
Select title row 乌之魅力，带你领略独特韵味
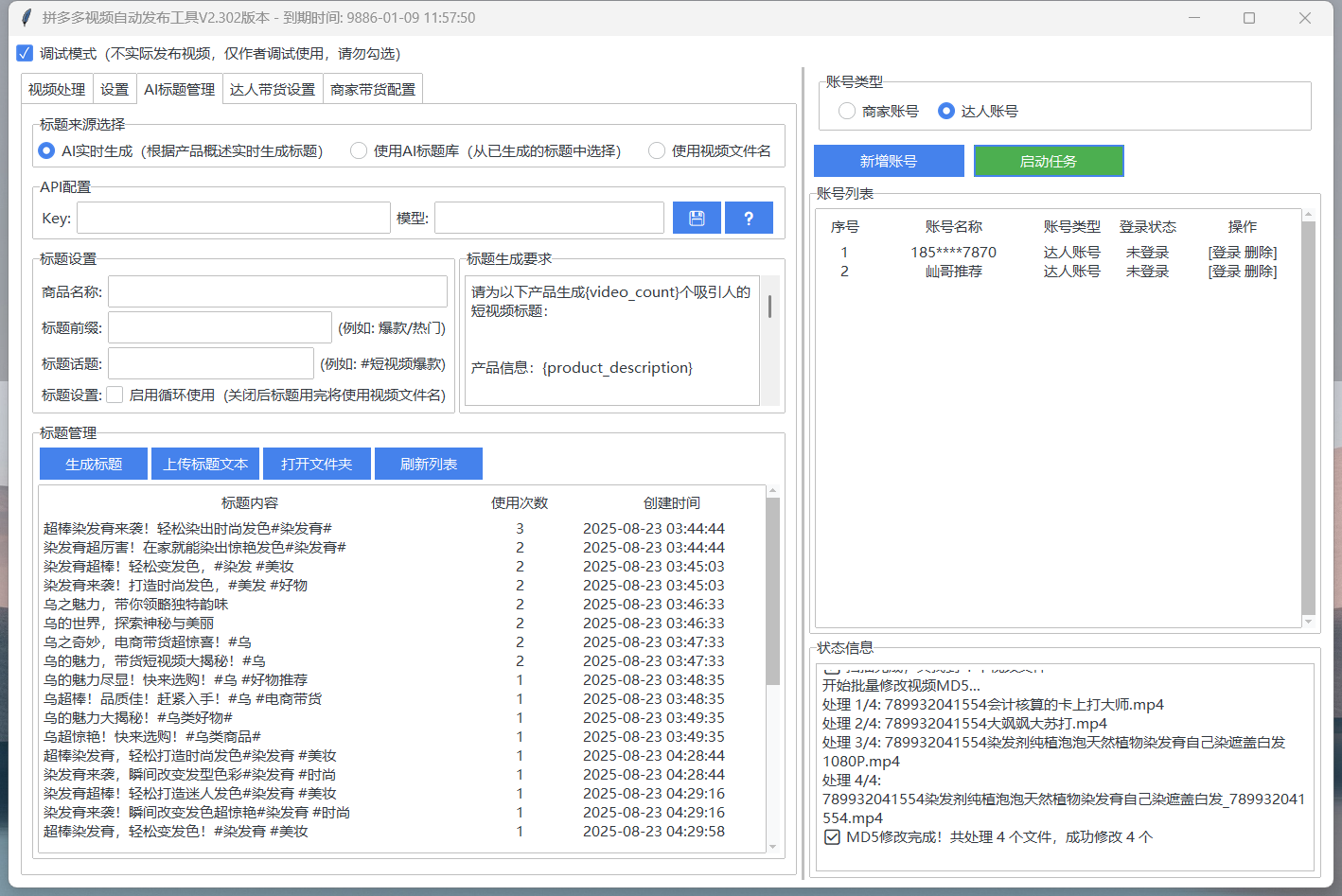[402, 605]
